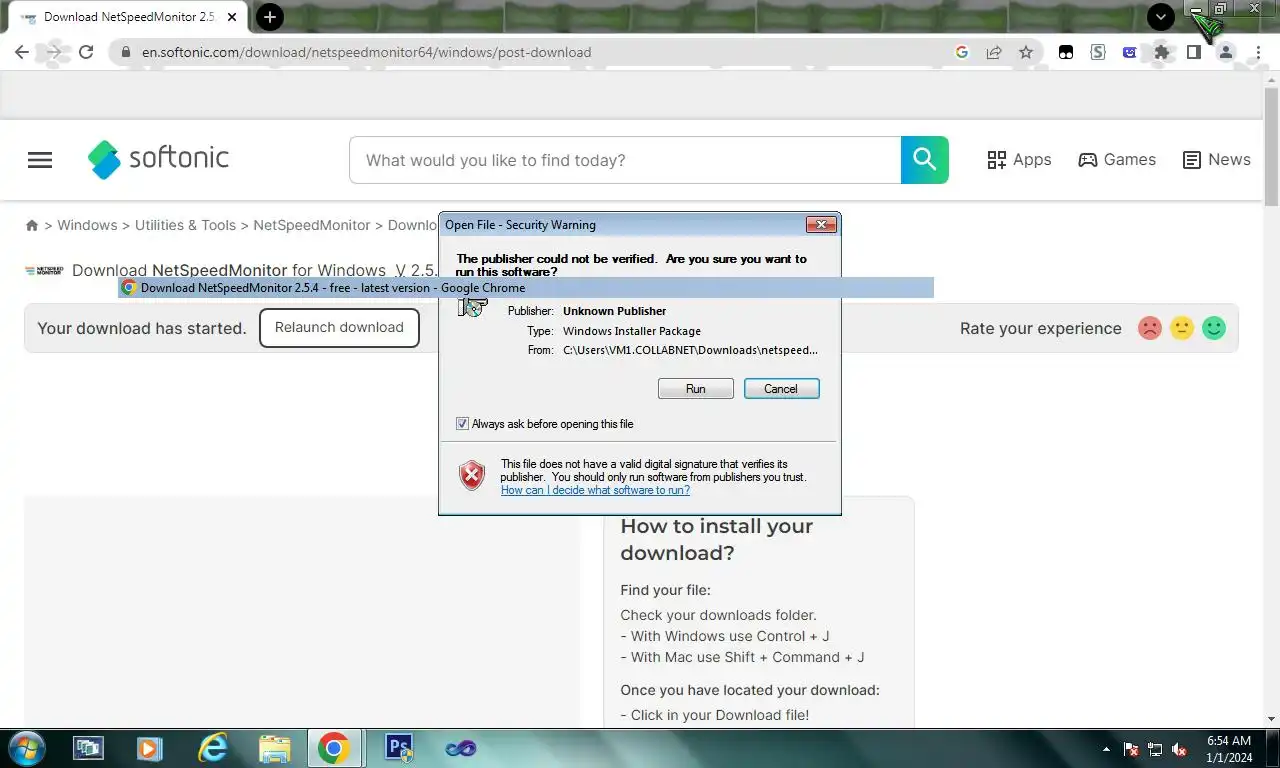Open Chrome's three-dot menu

click(1257, 52)
